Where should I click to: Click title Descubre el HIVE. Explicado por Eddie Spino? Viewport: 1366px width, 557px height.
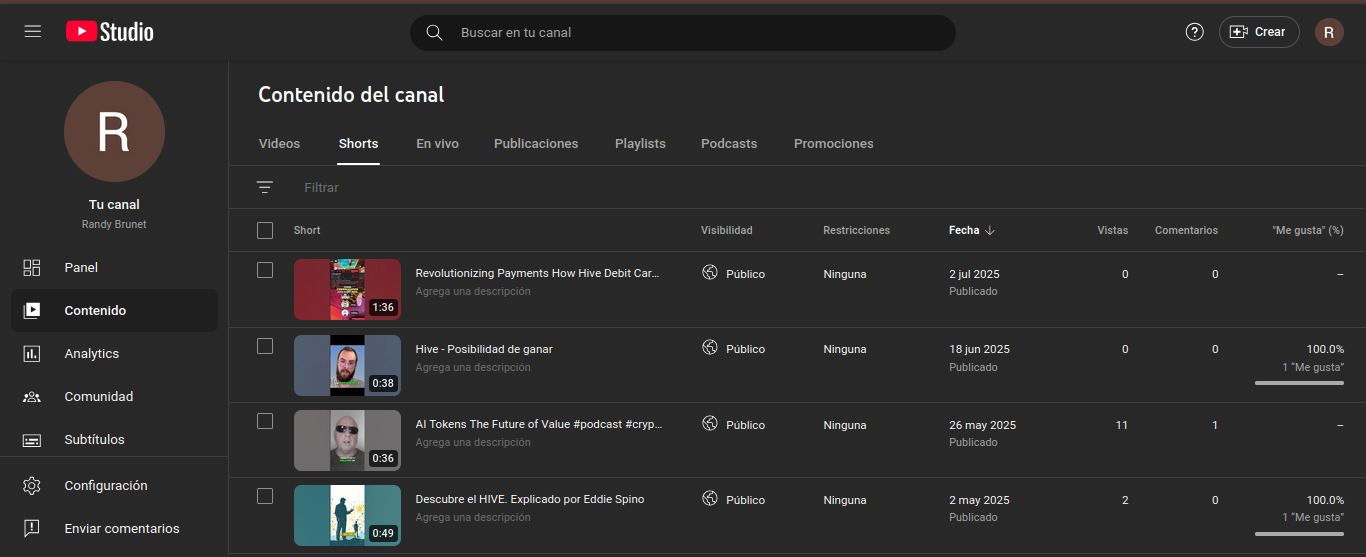pos(530,499)
